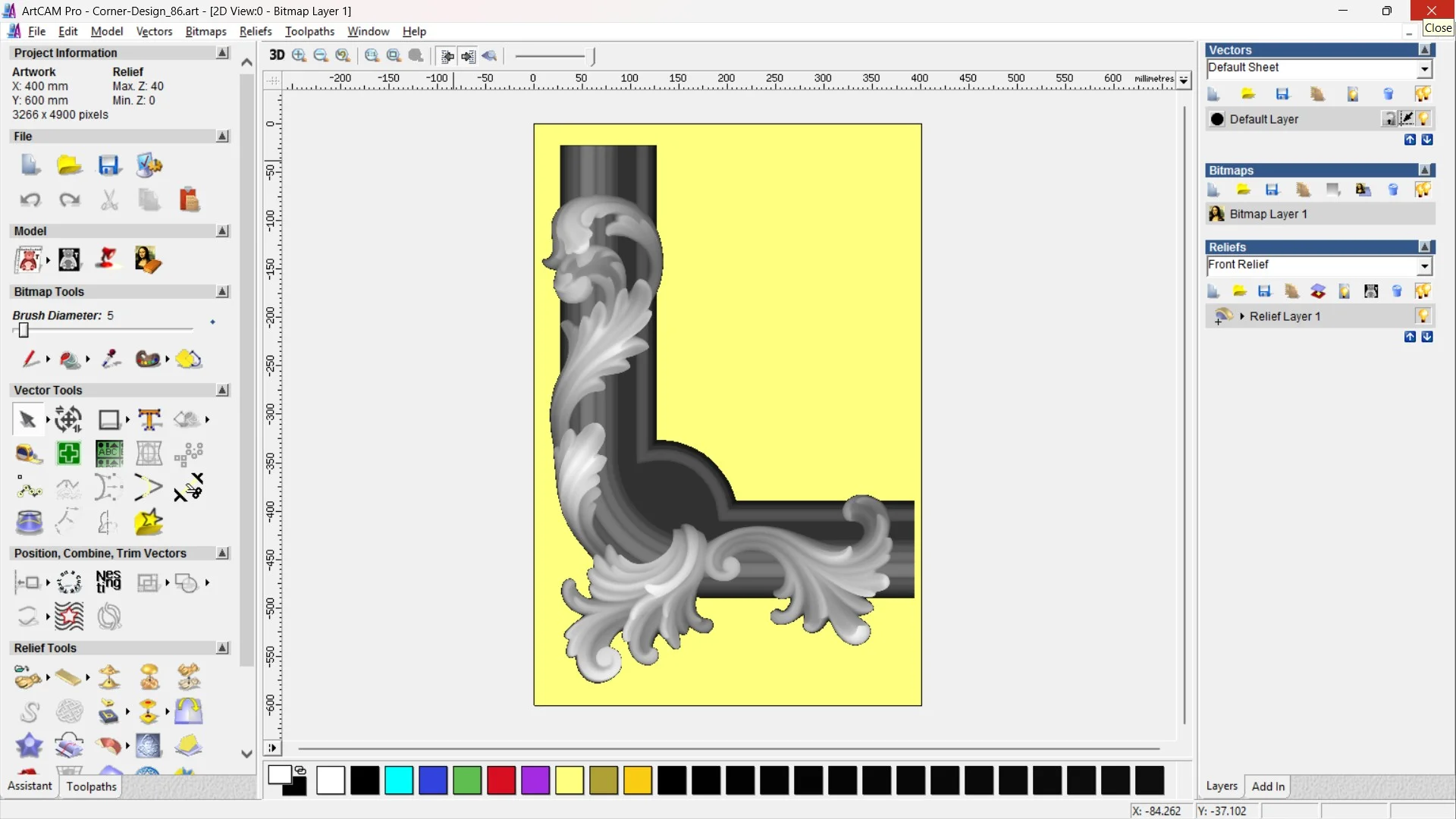1456x819 pixels.
Task: Delete Relief Layer 1 with the trash icon
Action: click(x=1398, y=290)
